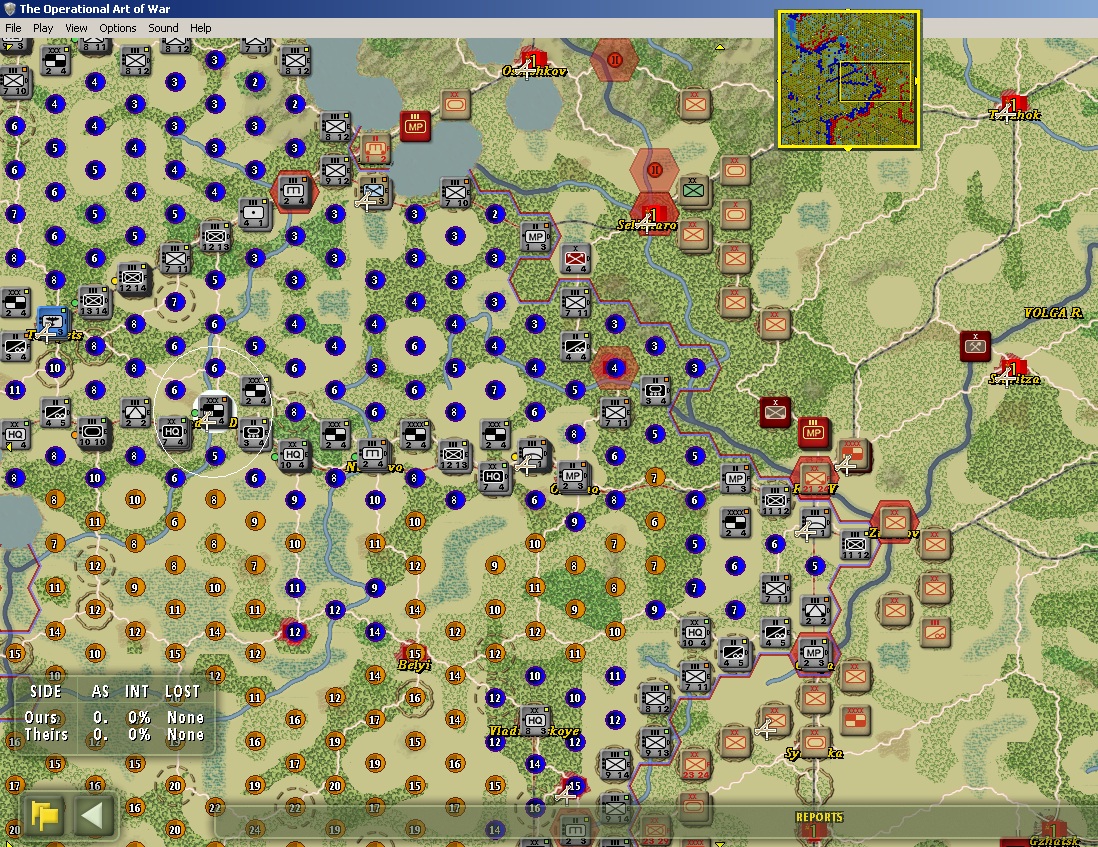
Task: Open the File menu
Action: coord(13,28)
